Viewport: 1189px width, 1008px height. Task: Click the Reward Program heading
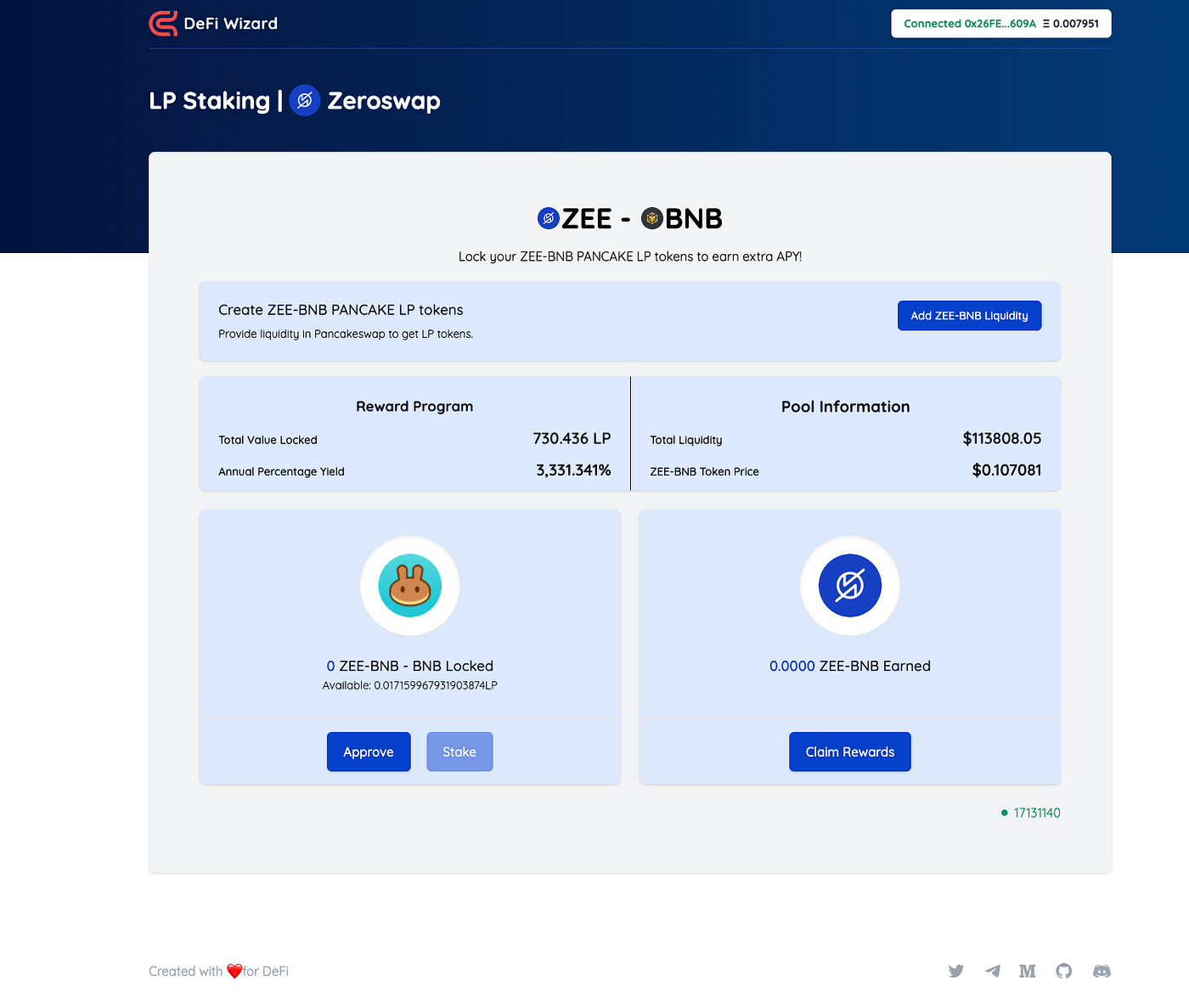414,407
